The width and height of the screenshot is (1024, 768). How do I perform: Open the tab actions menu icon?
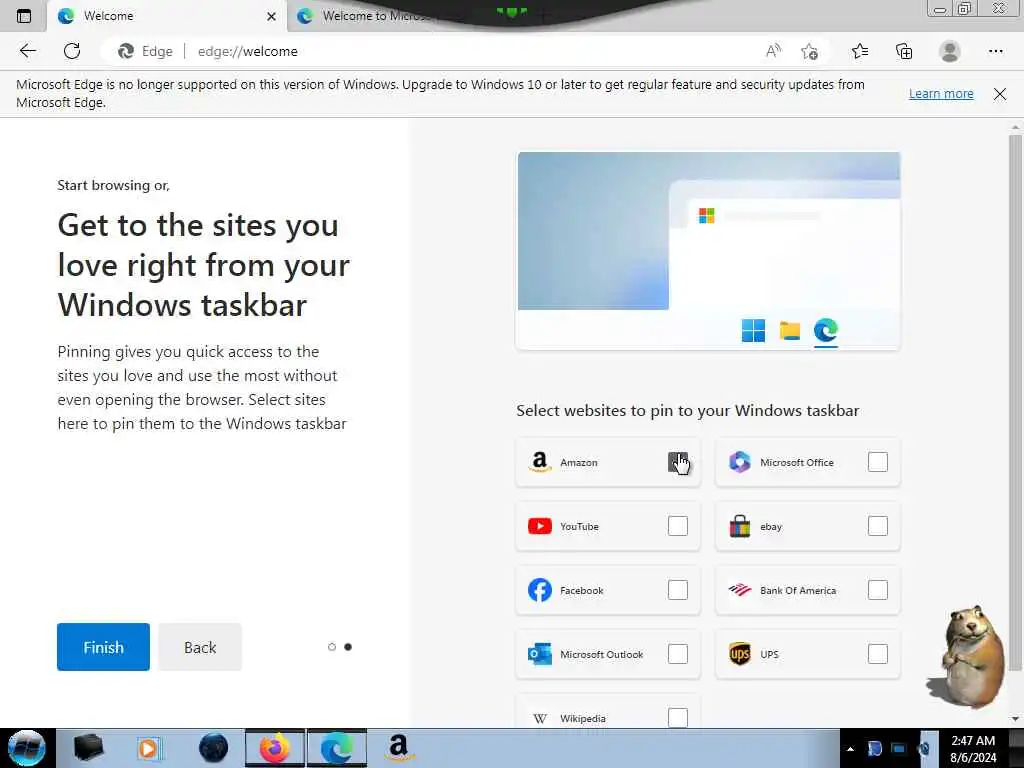tap(24, 16)
